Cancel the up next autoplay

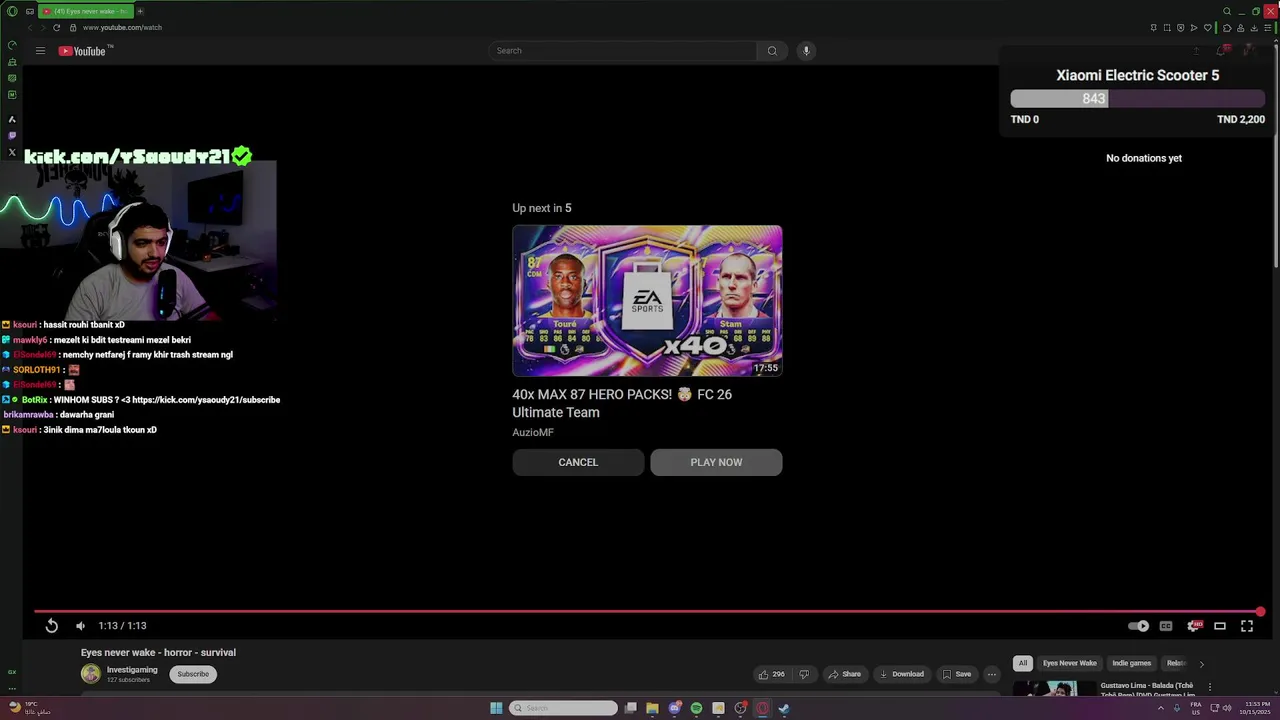578,462
